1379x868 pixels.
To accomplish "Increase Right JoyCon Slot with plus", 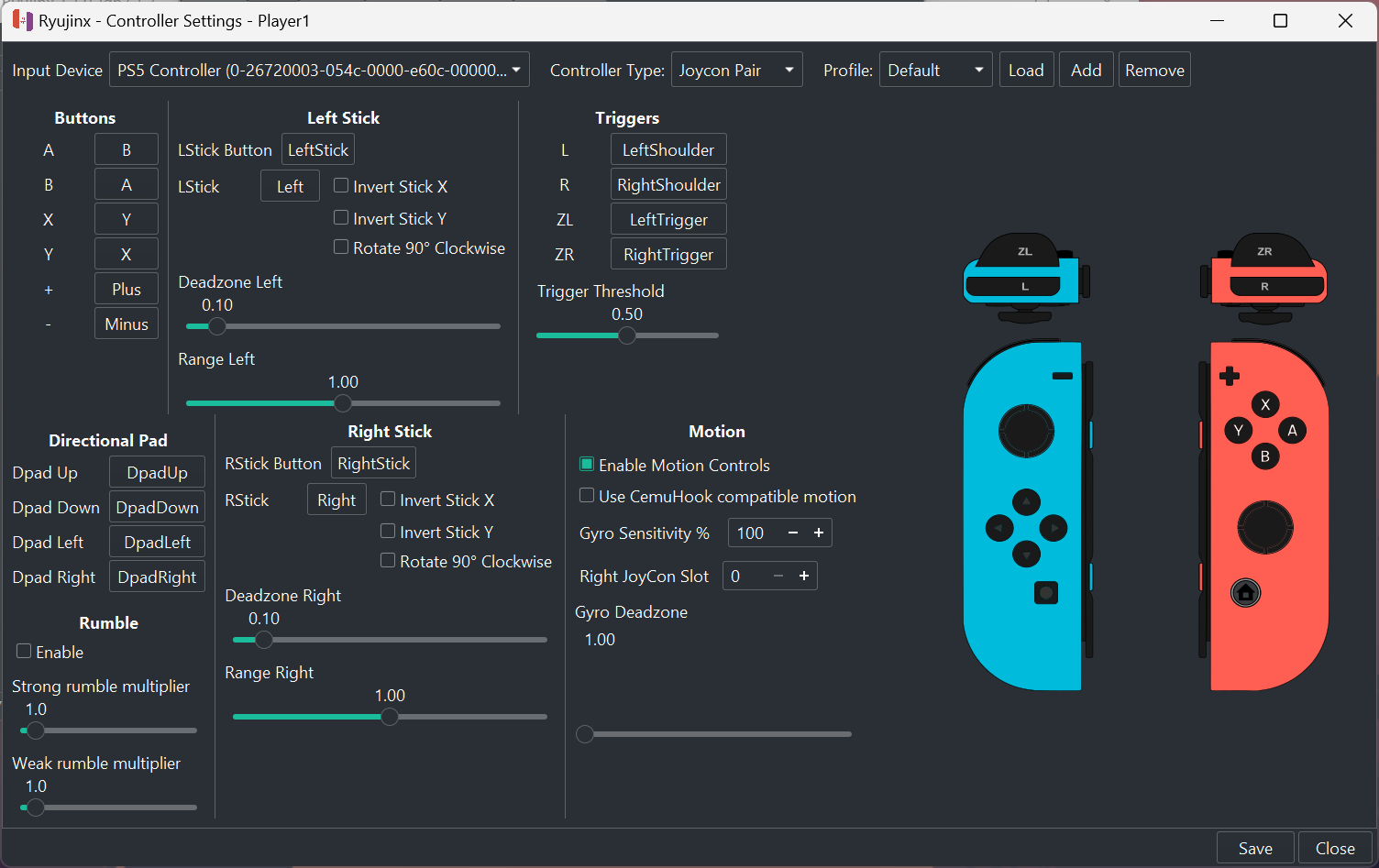I will [804, 576].
